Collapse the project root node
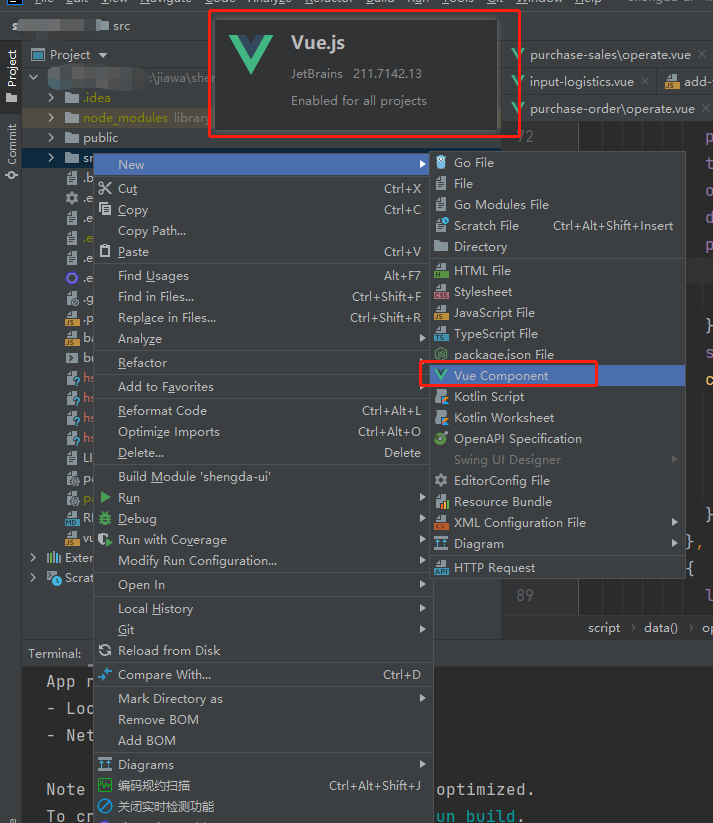 (x=34, y=78)
